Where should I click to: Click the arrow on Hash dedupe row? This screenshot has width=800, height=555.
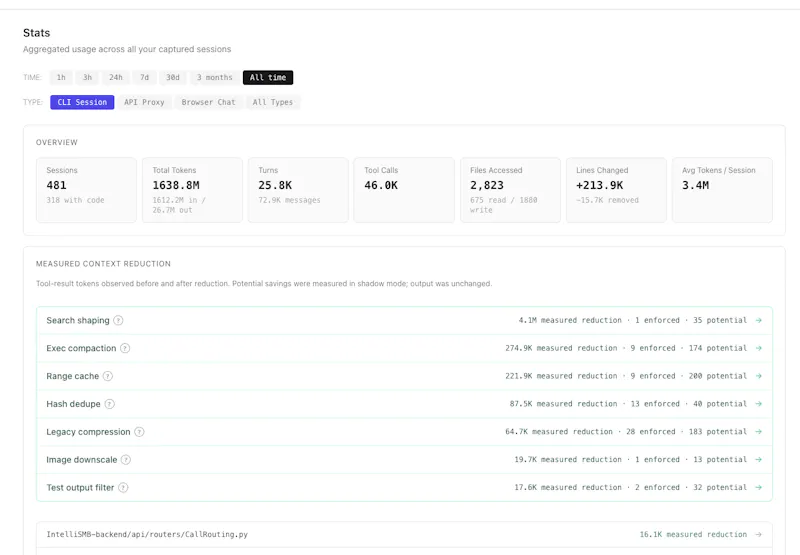[x=759, y=404]
